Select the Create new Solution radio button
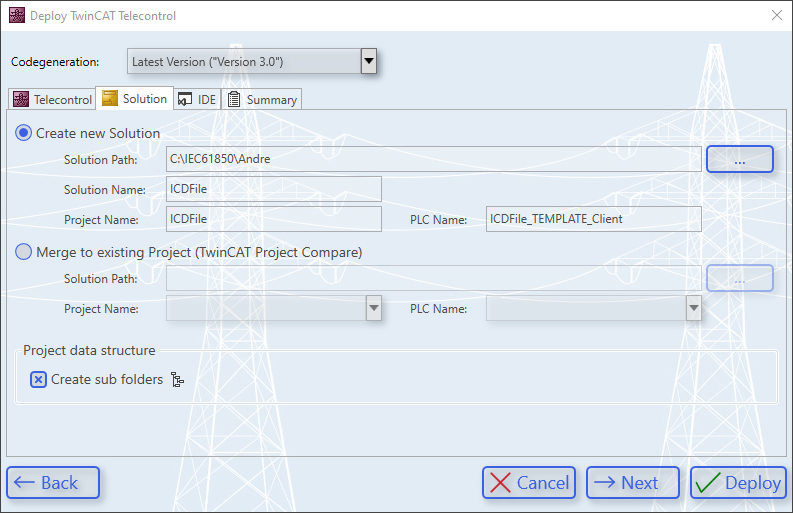 tap(23, 133)
